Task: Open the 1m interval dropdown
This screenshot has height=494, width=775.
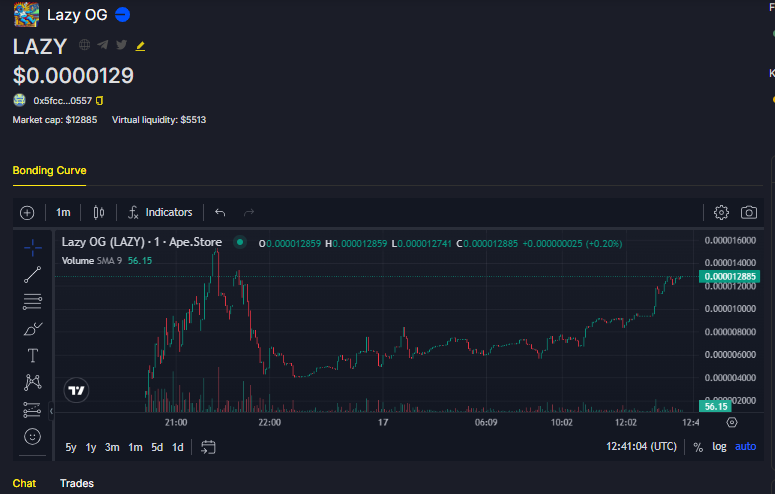Action: (x=63, y=213)
